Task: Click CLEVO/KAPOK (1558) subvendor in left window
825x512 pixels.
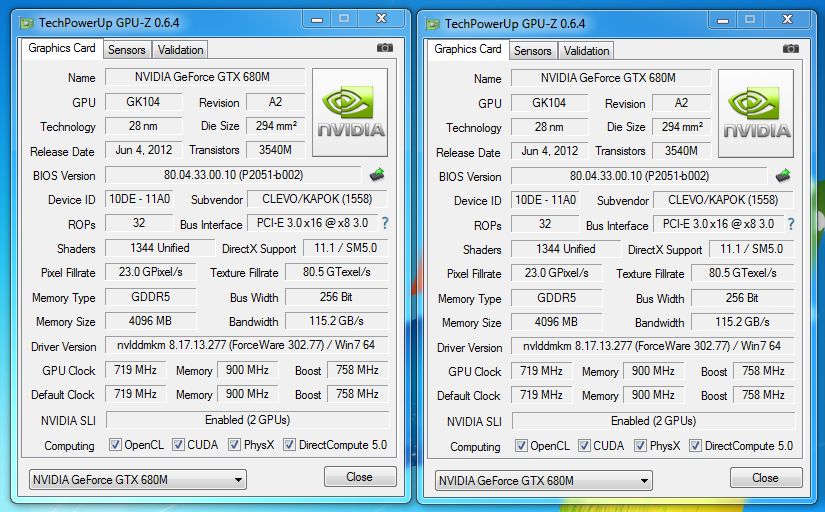Action: pyautogui.click(x=317, y=199)
